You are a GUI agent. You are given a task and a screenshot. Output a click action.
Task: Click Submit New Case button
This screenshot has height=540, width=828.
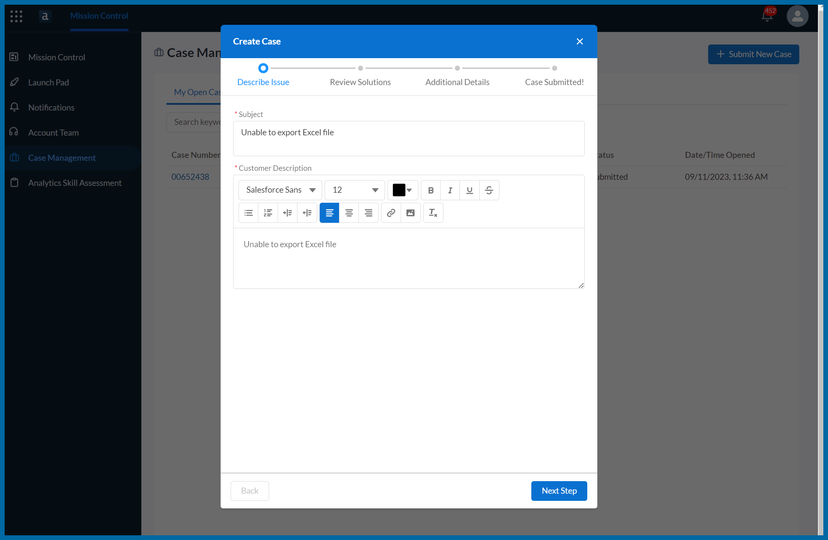pyautogui.click(x=753, y=54)
